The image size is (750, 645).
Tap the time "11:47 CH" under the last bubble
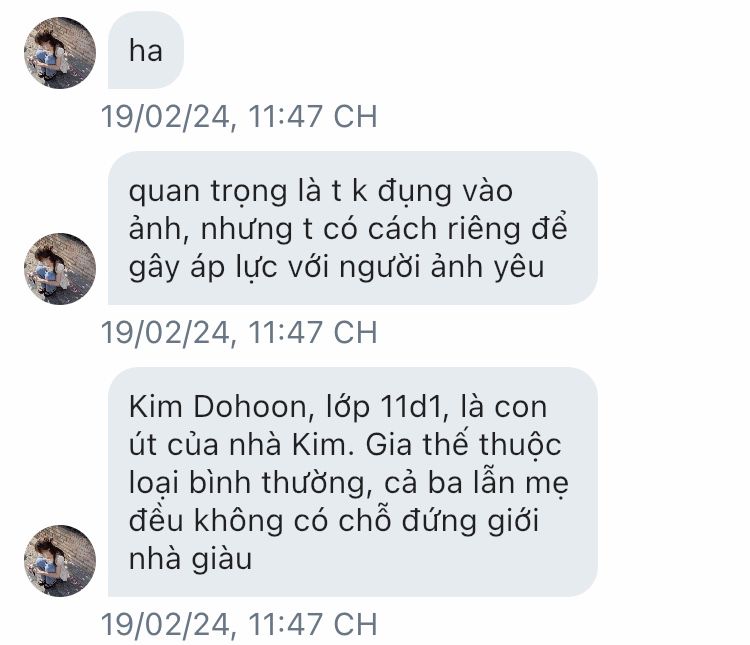(x=313, y=624)
